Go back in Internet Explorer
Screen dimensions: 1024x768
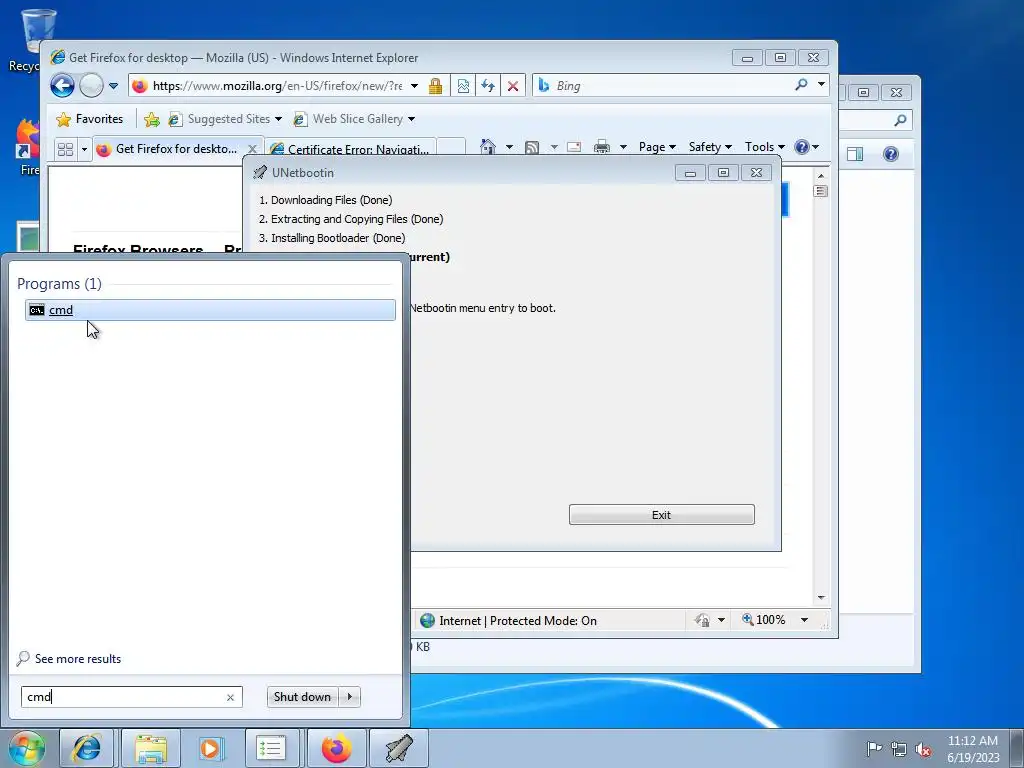[x=62, y=86]
